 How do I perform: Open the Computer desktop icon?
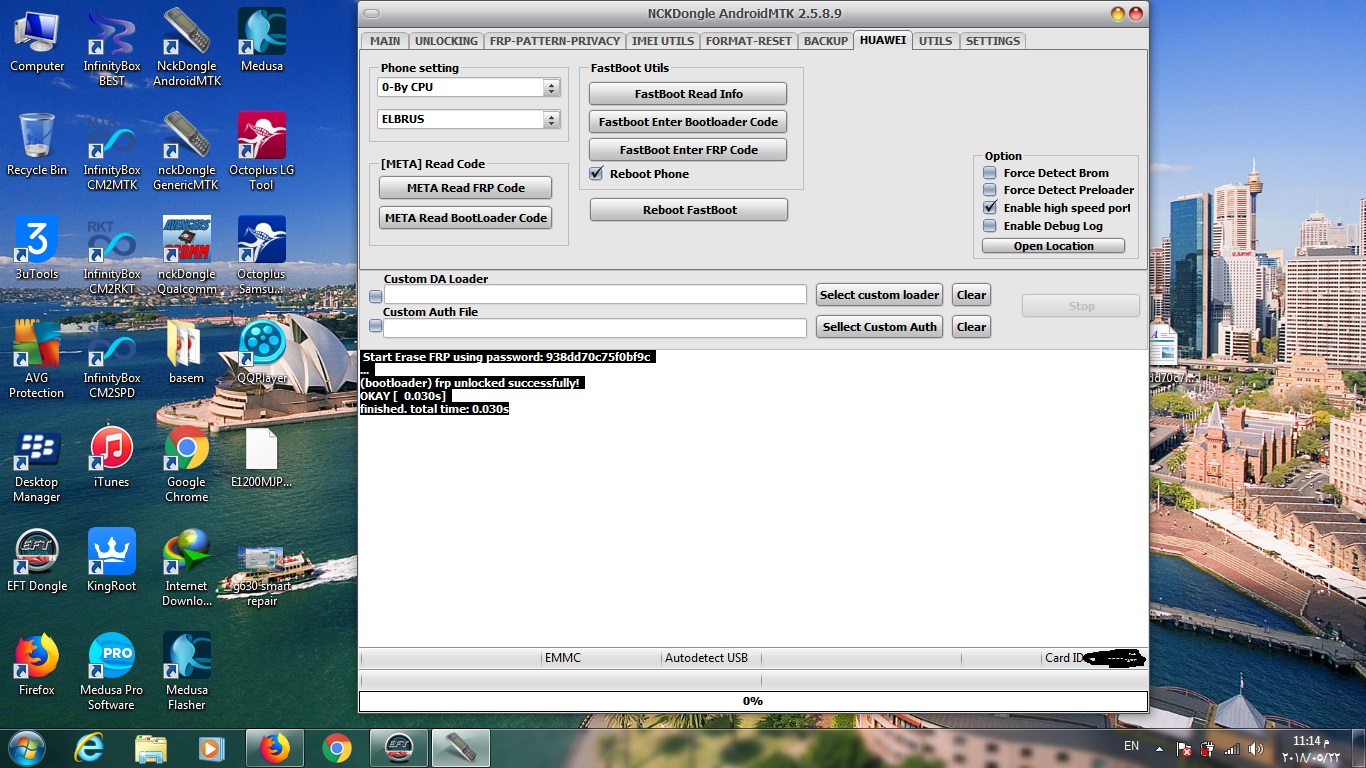(x=37, y=42)
